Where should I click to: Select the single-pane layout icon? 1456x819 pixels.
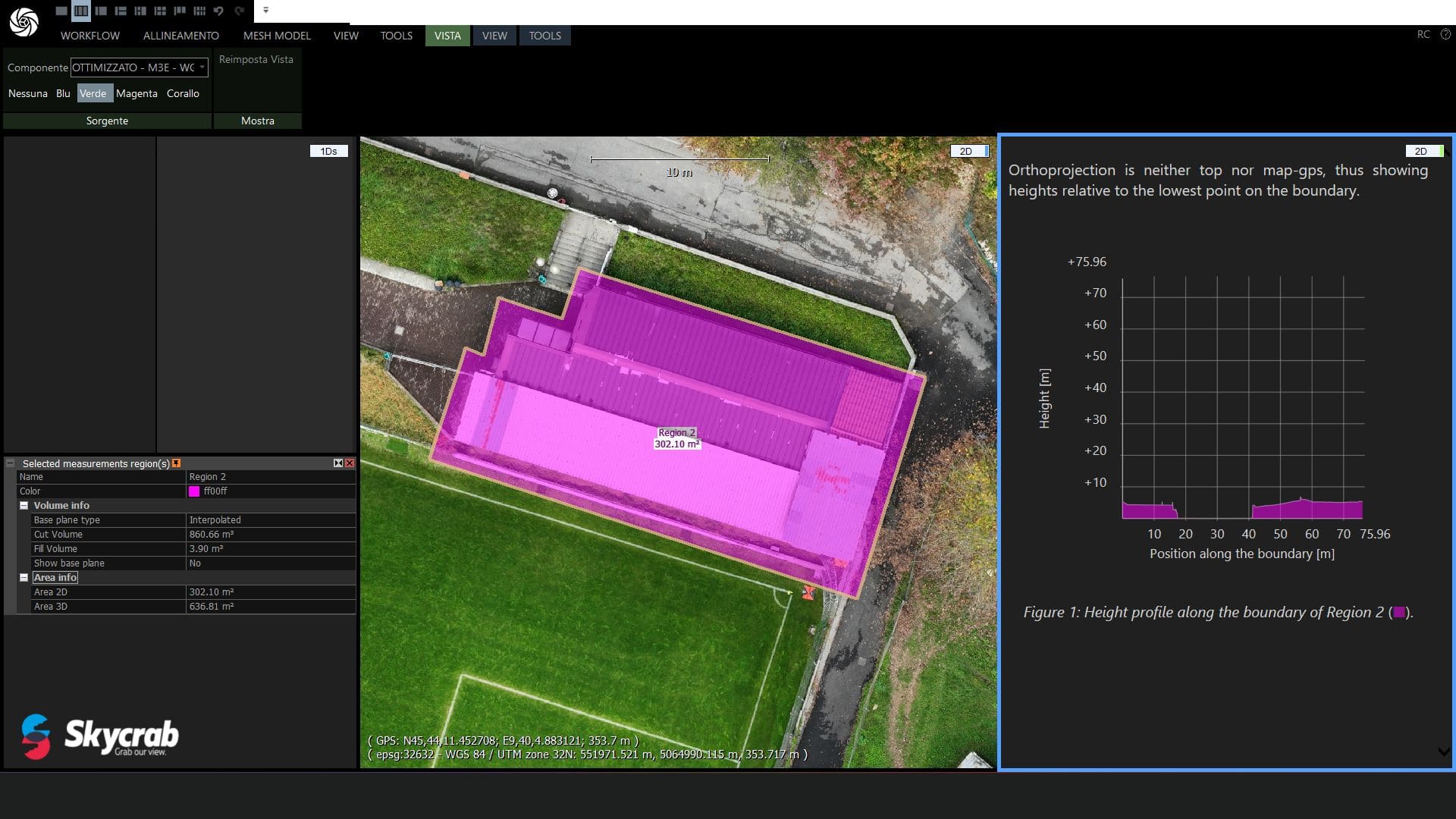61,11
